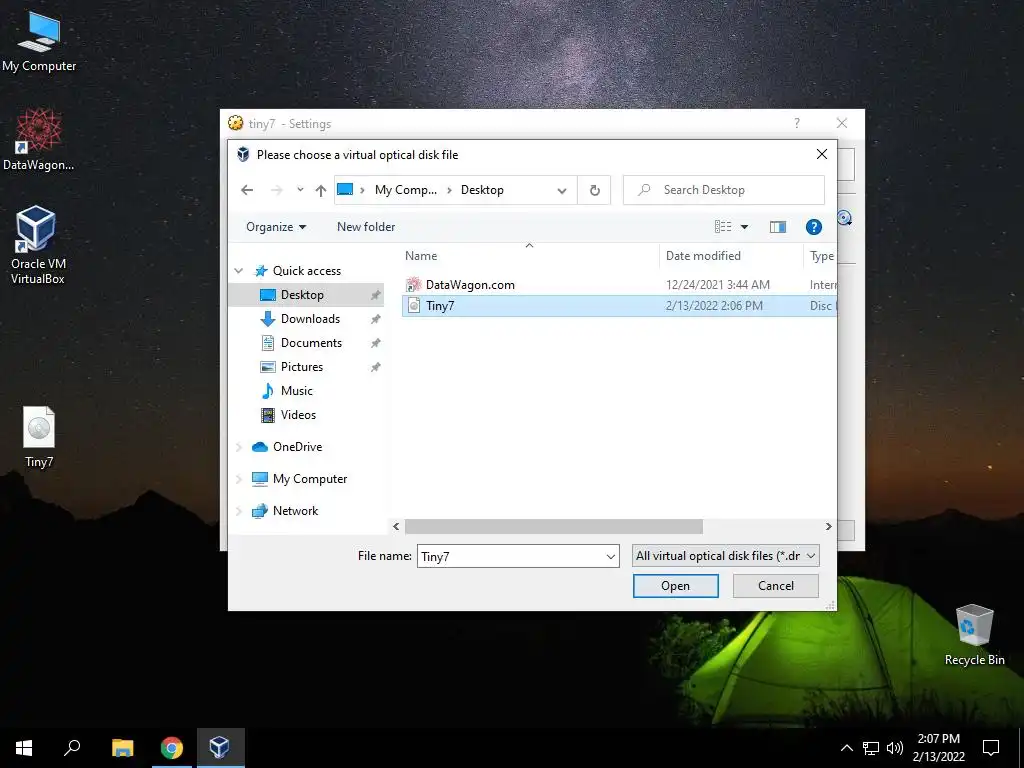Close the file chooser dialog

[822, 154]
